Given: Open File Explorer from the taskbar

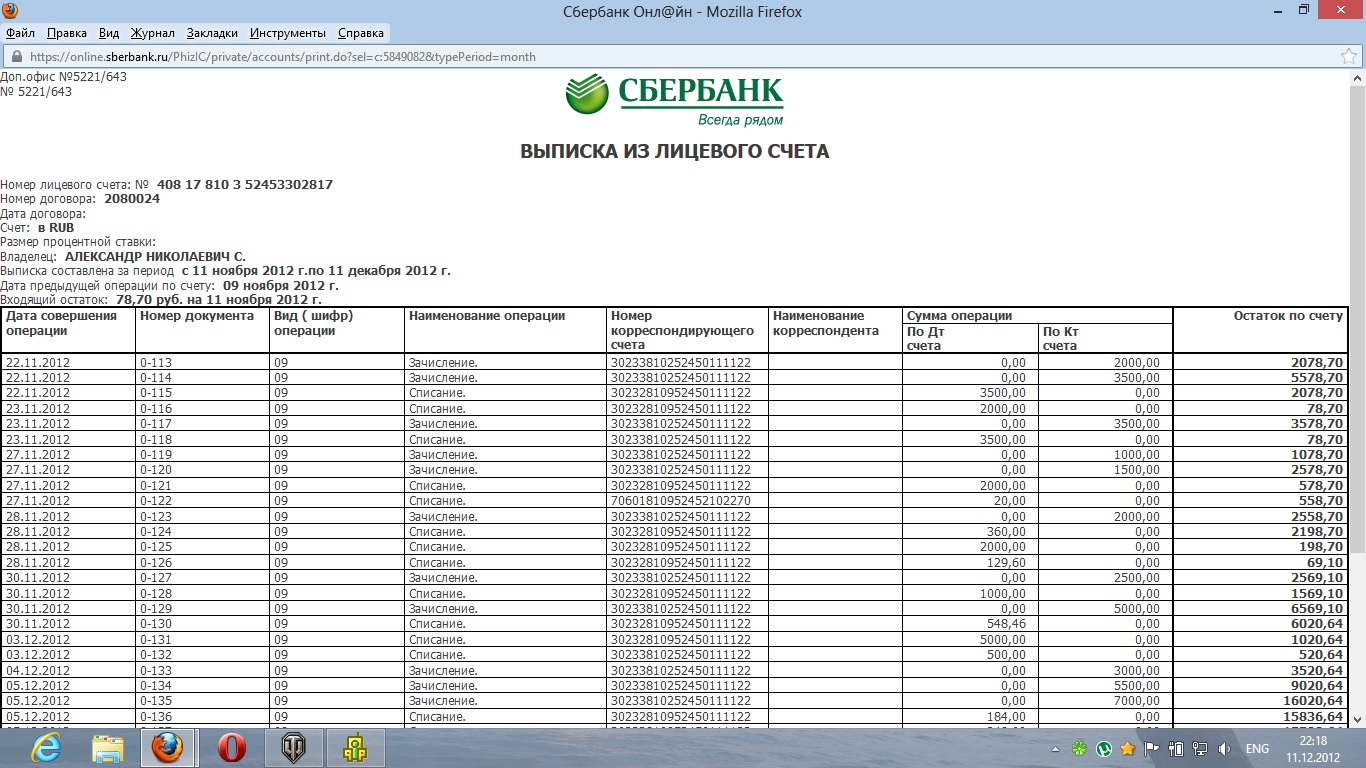Looking at the screenshot, I should pyautogui.click(x=107, y=748).
